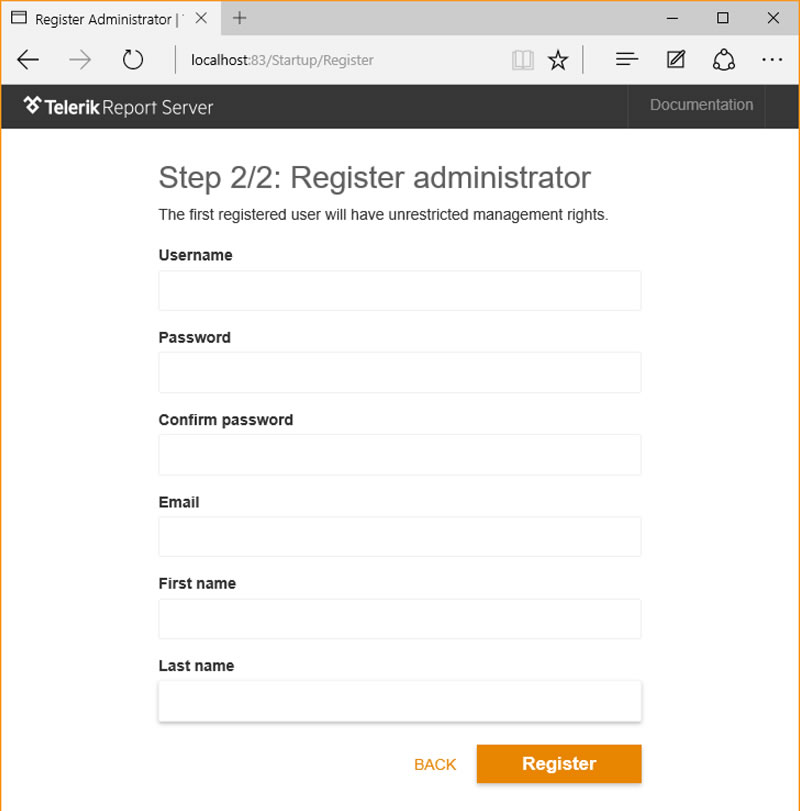The image size is (800, 811).
Task: Click the Telerik Report Server logo
Action: point(118,107)
